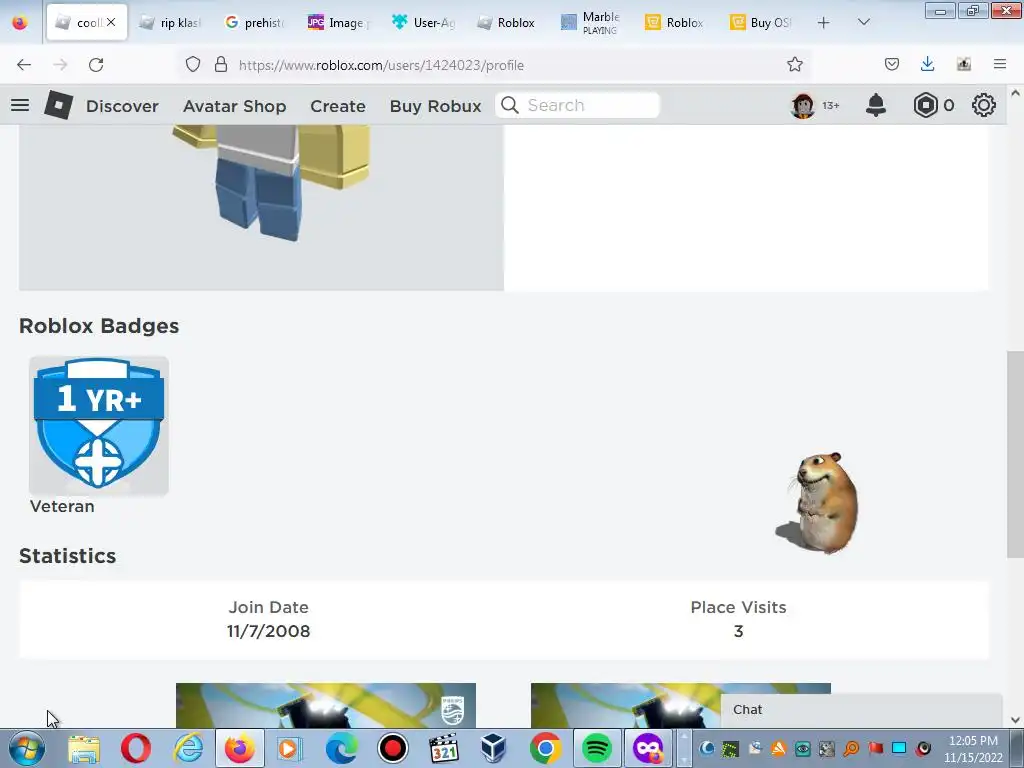
Task: Click the Veteran 1 YR+ badge icon
Action: click(x=99, y=425)
